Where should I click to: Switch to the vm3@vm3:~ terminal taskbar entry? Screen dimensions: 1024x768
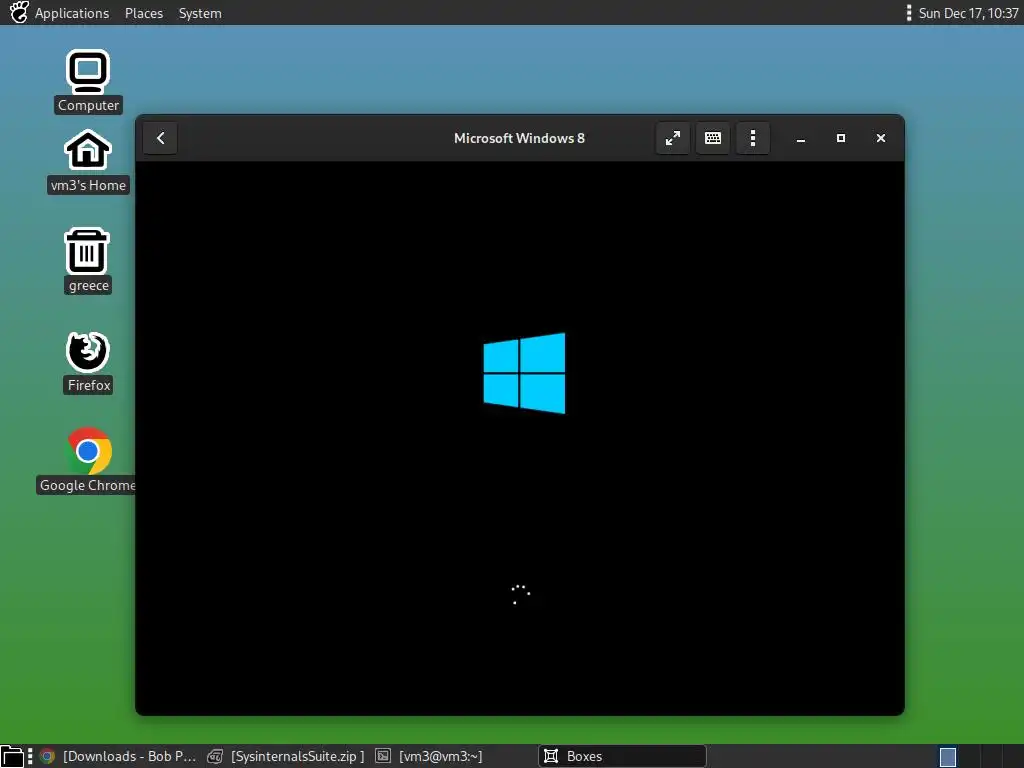tap(429, 756)
